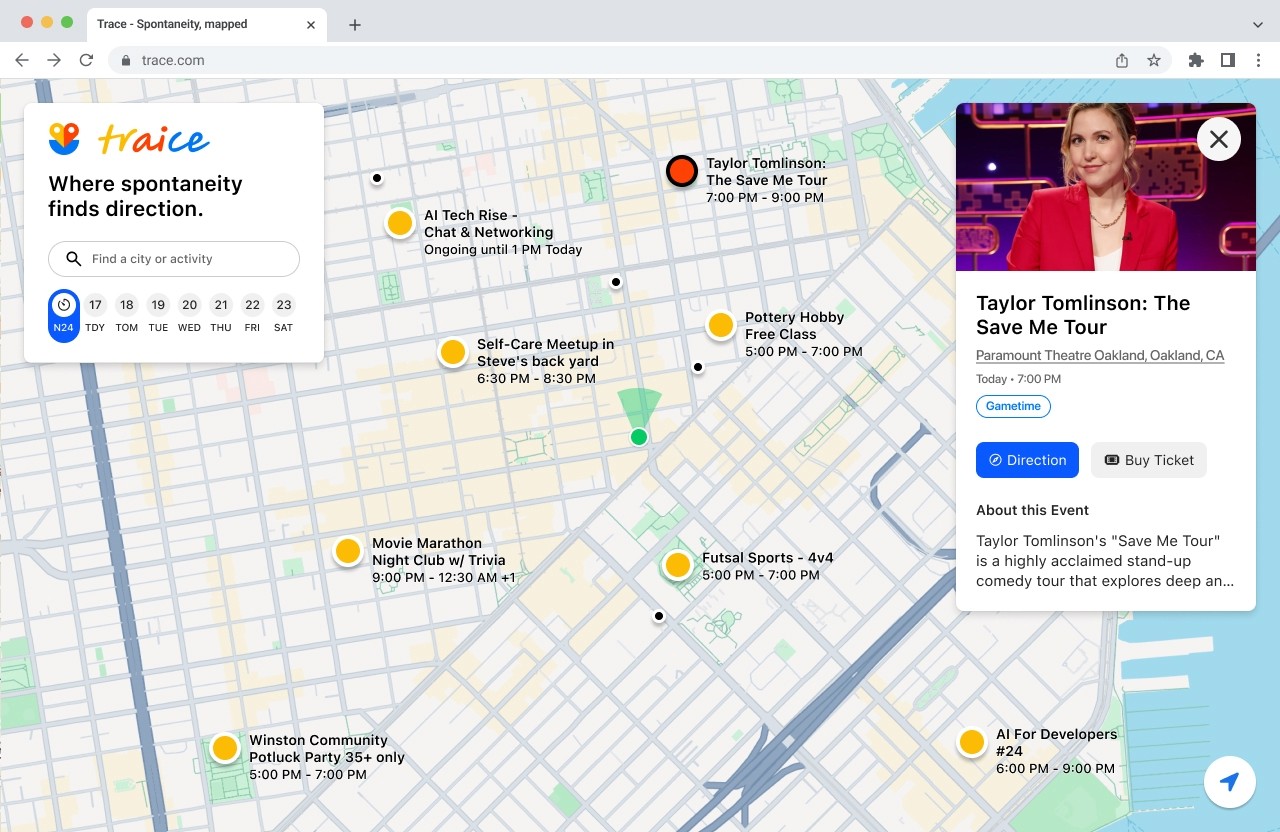Click the Buy Ticket button
This screenshot has height=832, width=1280.
(x=1149, y=460)
